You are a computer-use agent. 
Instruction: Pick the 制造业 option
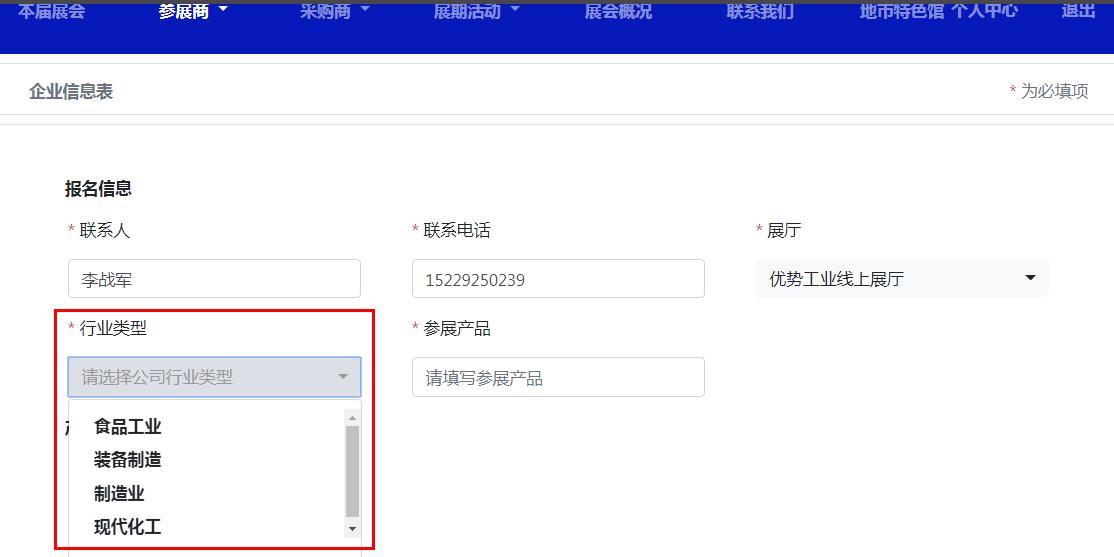(x=120, y=494)
